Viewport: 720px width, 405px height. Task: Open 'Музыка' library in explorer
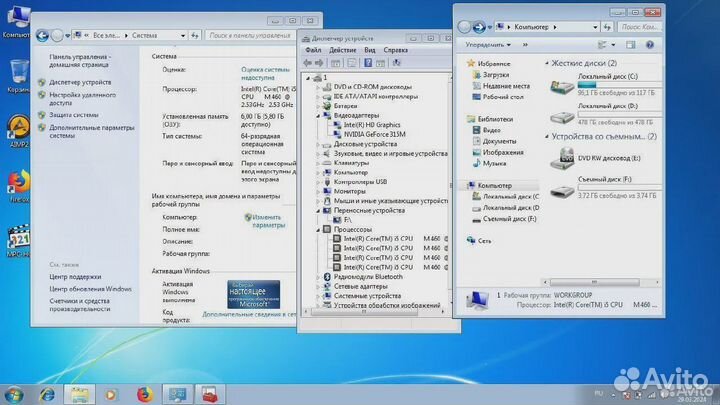point(494,163)
